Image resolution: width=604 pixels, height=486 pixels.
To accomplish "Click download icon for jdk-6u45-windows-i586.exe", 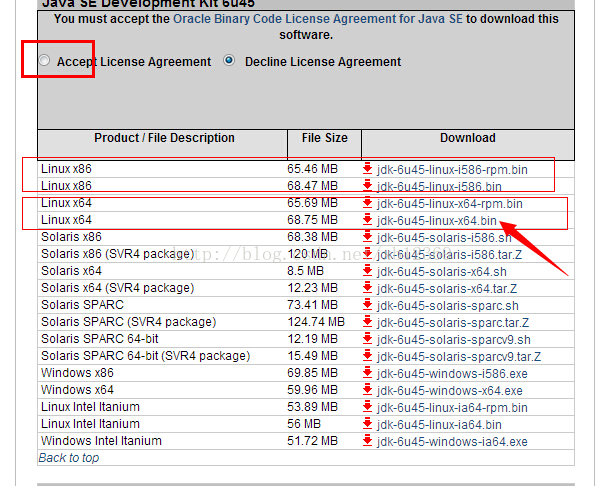I will (367, 373).
